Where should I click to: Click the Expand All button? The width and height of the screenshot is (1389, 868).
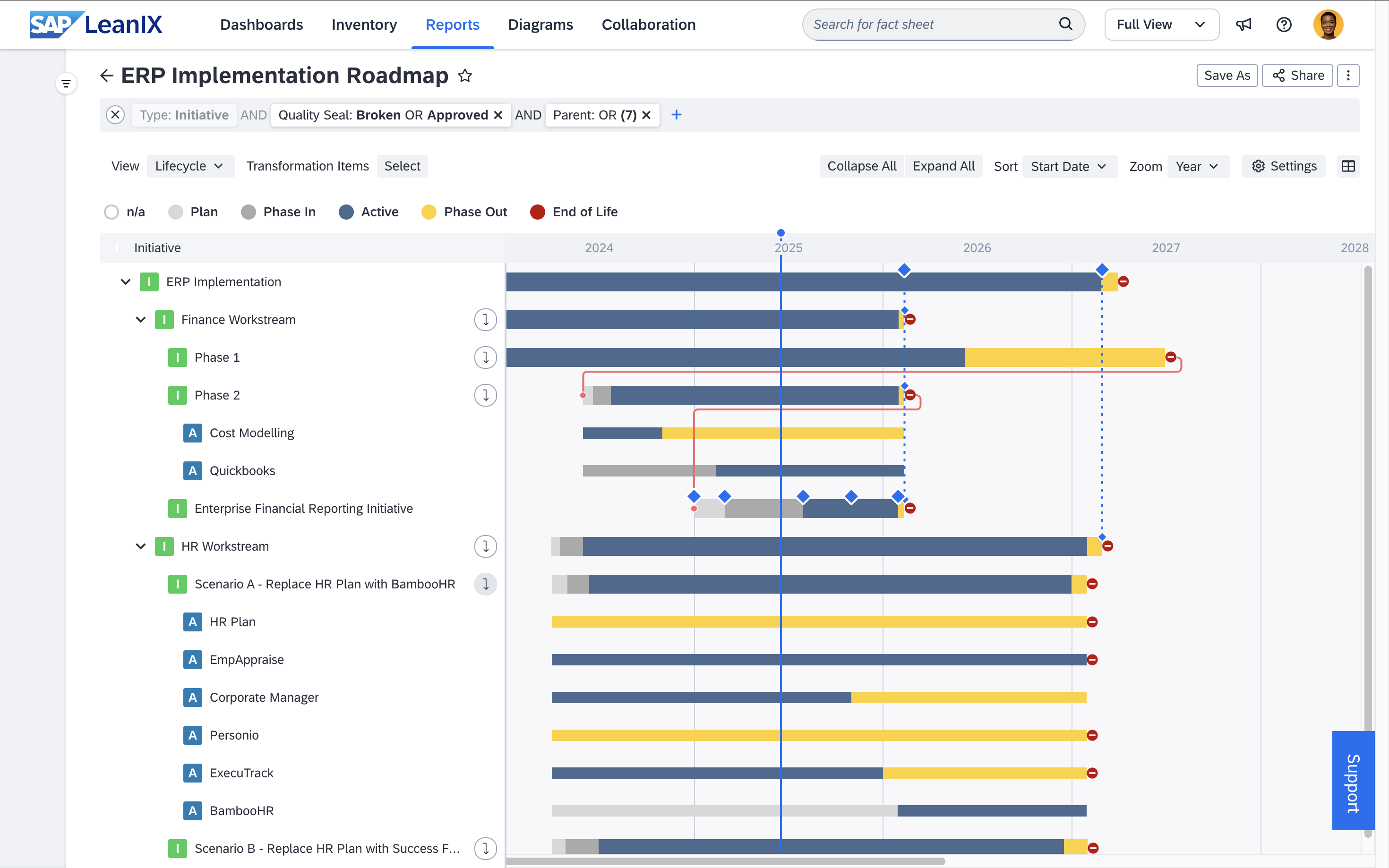943,167
